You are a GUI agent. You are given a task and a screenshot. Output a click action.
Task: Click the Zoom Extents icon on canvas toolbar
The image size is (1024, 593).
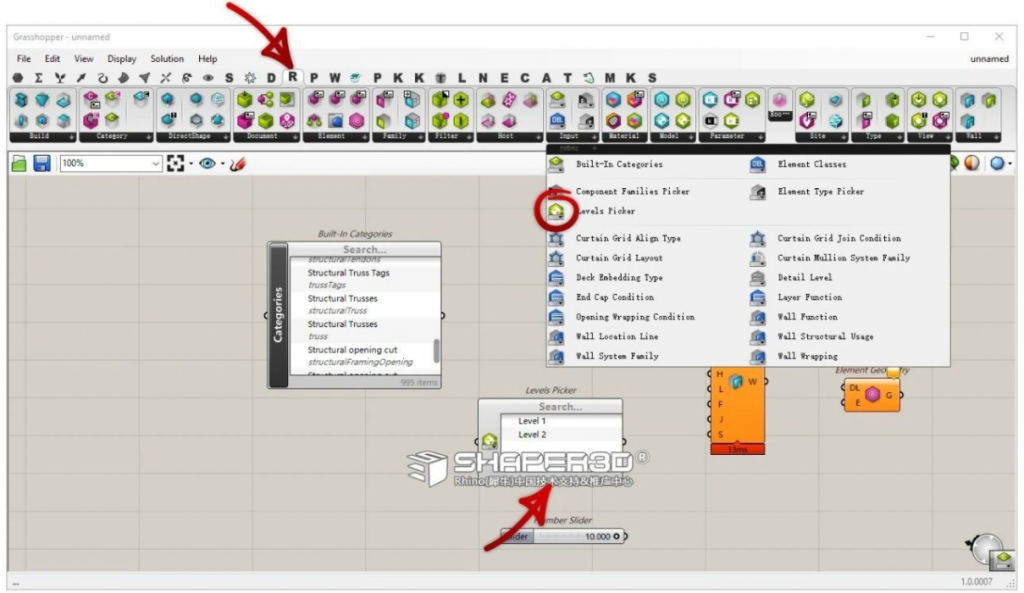point(175,163)
